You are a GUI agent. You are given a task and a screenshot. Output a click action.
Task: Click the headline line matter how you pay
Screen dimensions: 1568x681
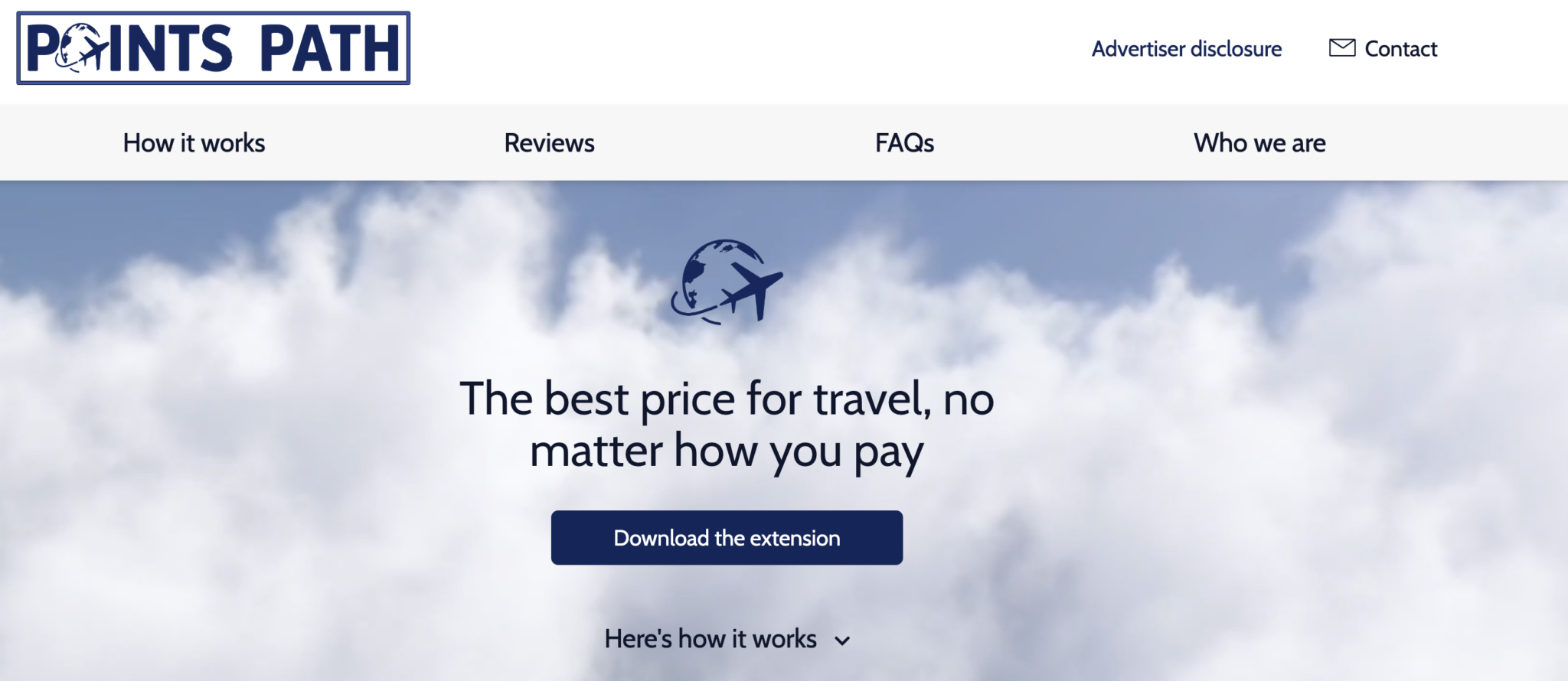tap(727, 451)
